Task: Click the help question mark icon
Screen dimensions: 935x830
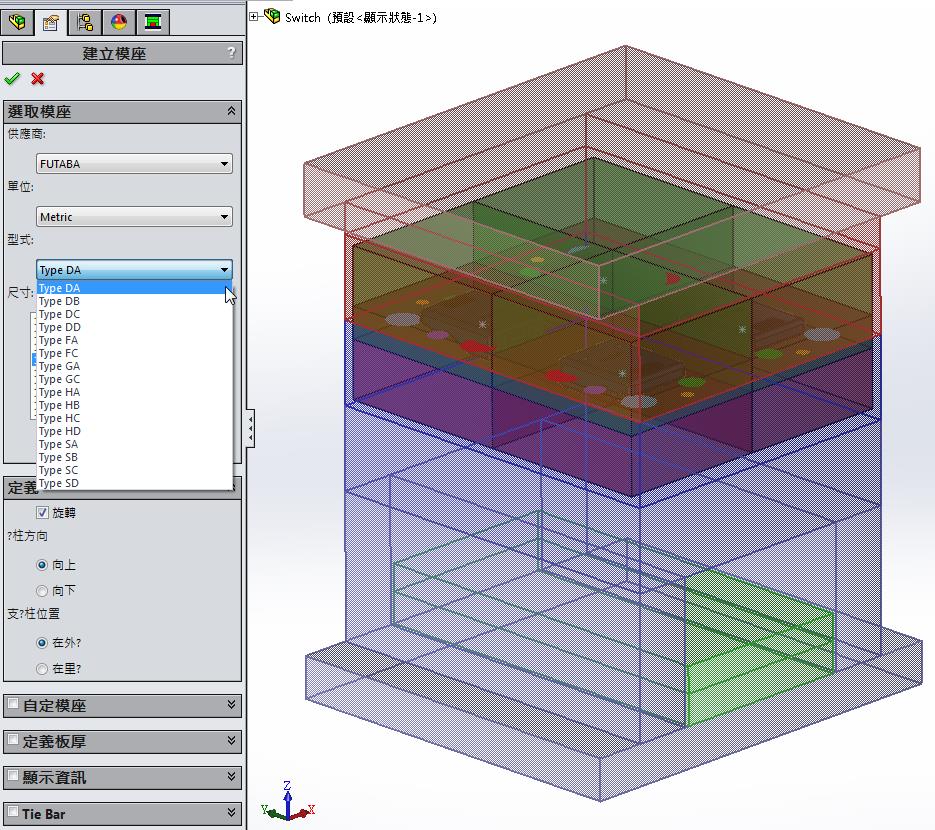Action: tap(232, 53)
